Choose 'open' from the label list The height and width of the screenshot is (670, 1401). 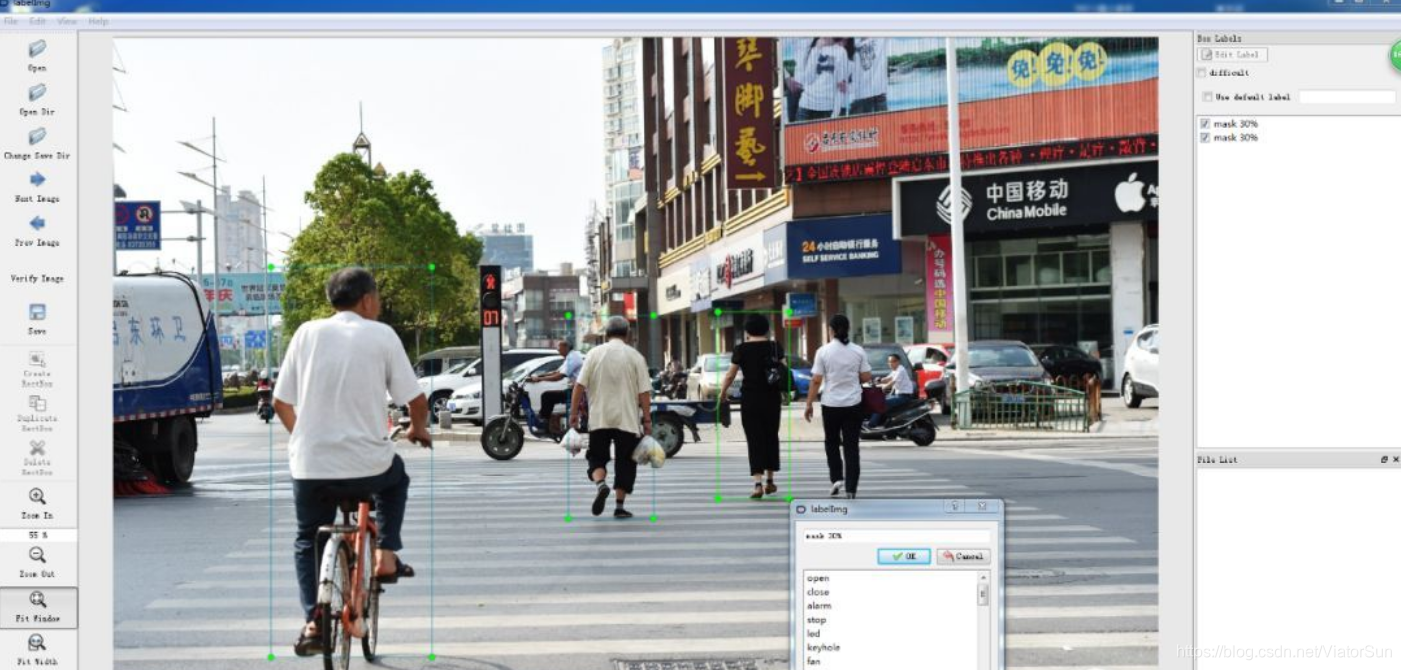click(818, 578)
